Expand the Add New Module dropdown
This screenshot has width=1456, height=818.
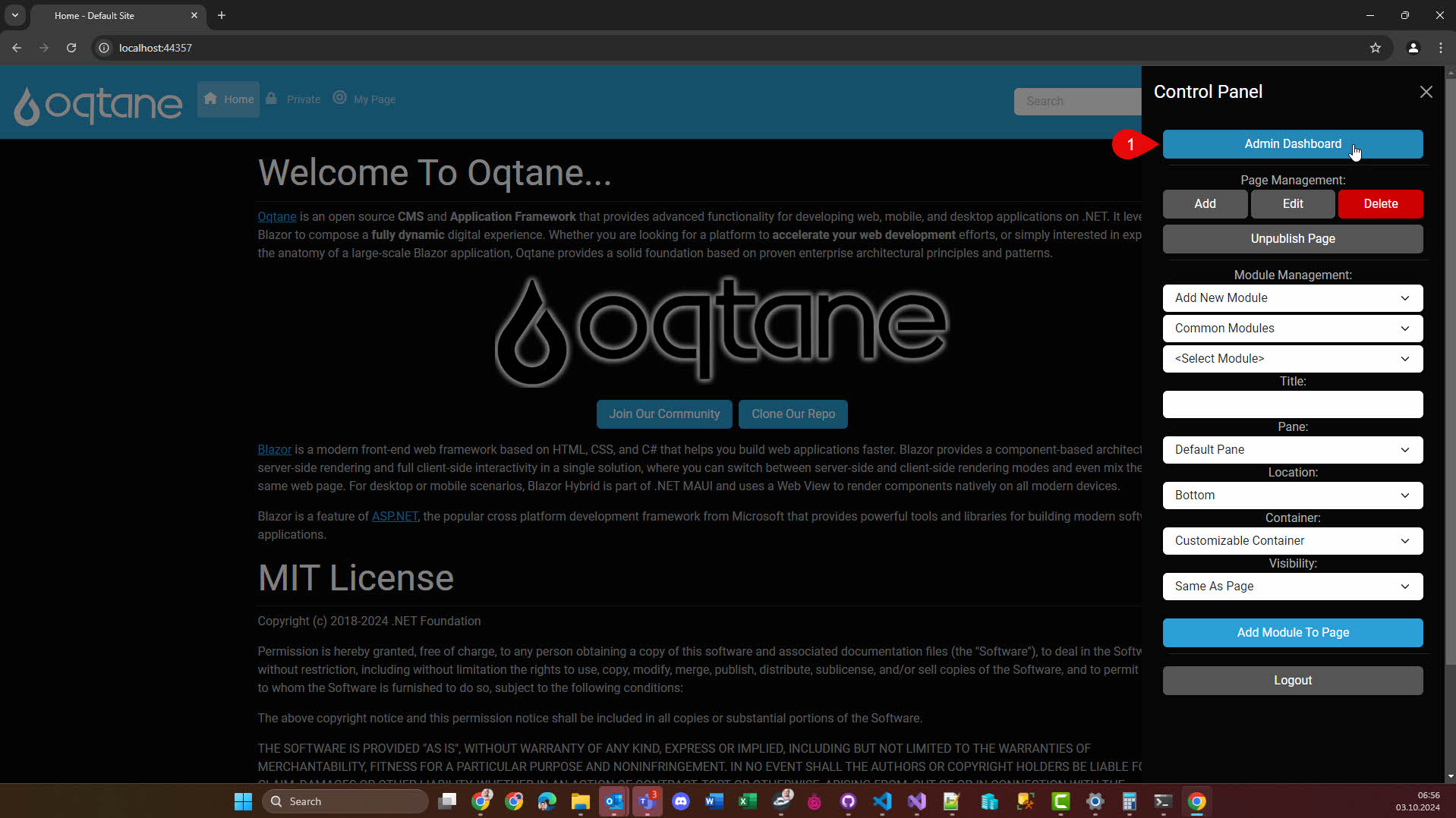pyautogui.click(x=1292, y=298)
